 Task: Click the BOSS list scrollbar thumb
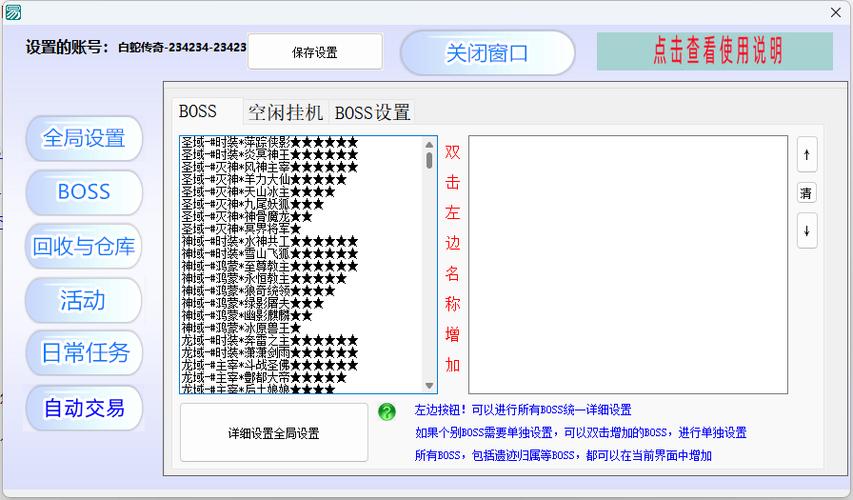429,160
